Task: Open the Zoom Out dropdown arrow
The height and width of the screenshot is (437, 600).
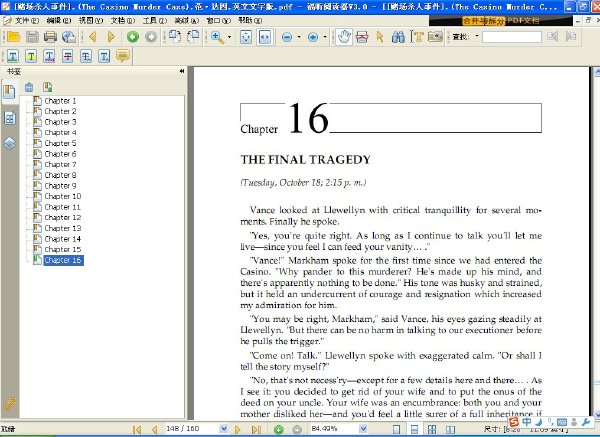Action: pyautogui.click(x=299, y=37)
